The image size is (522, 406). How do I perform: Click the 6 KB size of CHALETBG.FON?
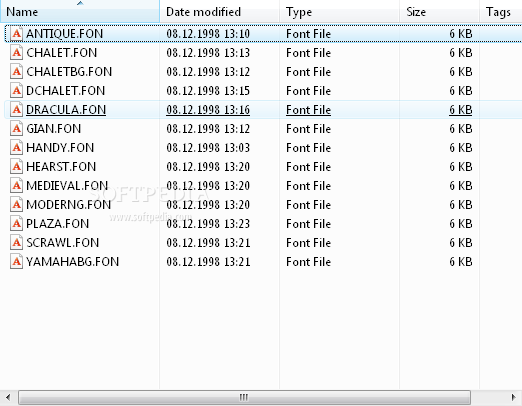[461, 72]
